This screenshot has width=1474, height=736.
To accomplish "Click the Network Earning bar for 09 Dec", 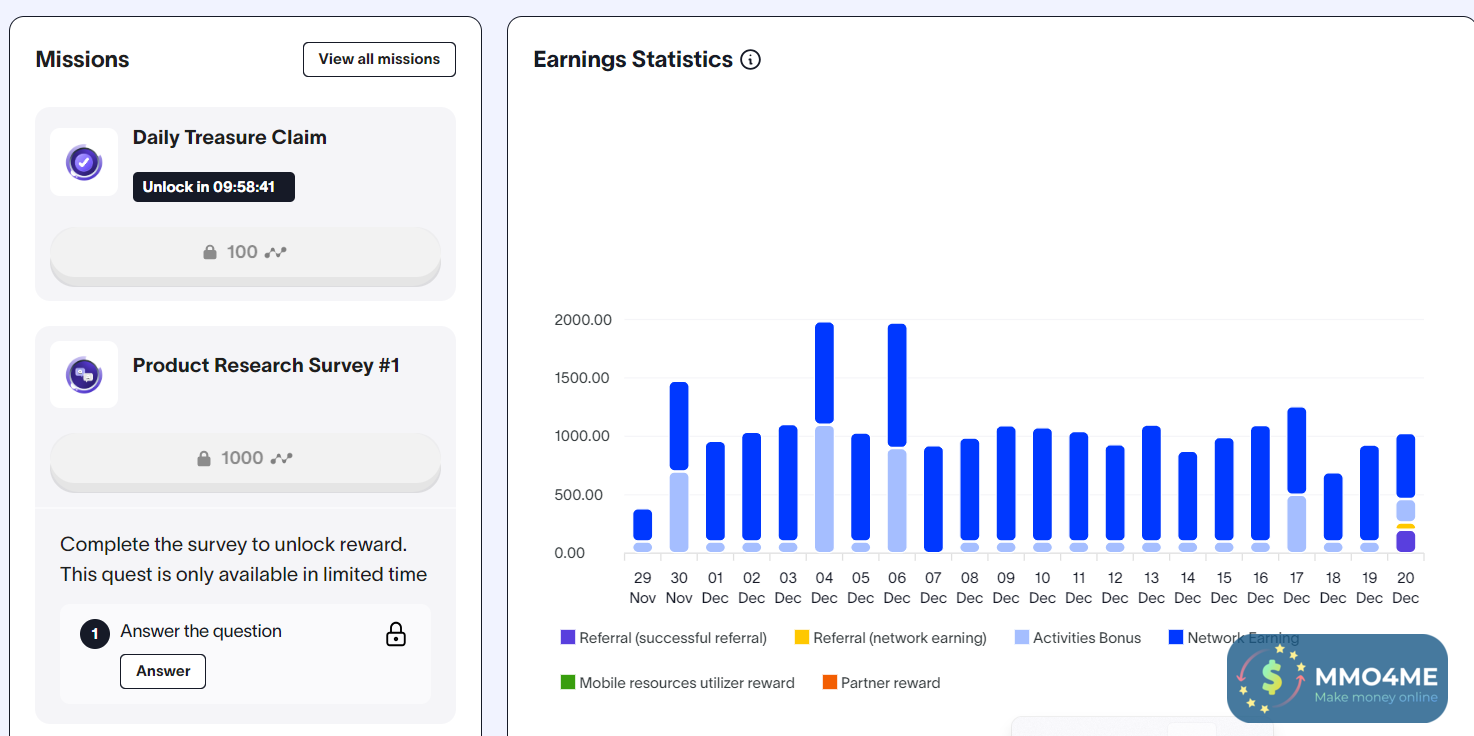I will pyautogui.click(x=1006, y=484).
